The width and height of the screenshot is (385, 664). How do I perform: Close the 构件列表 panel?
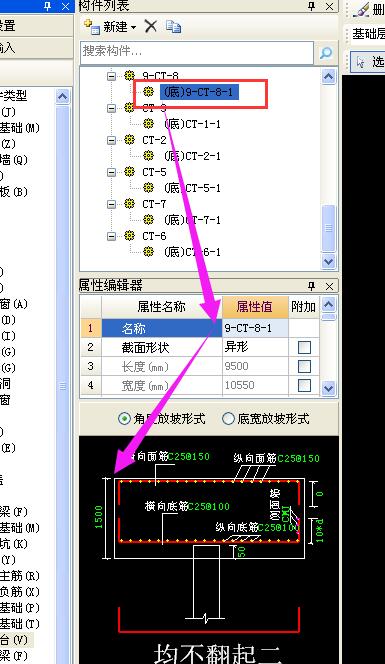330,6
